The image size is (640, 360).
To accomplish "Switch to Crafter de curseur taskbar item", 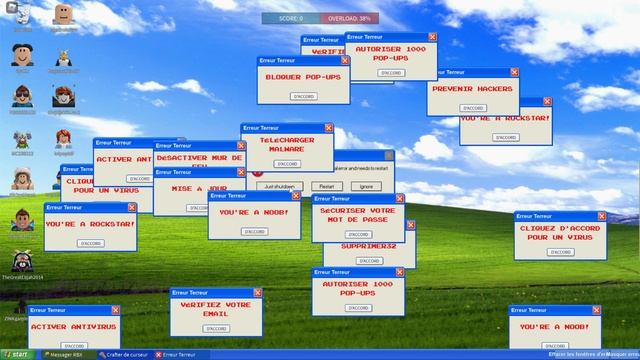I will (x=124, y=355).
